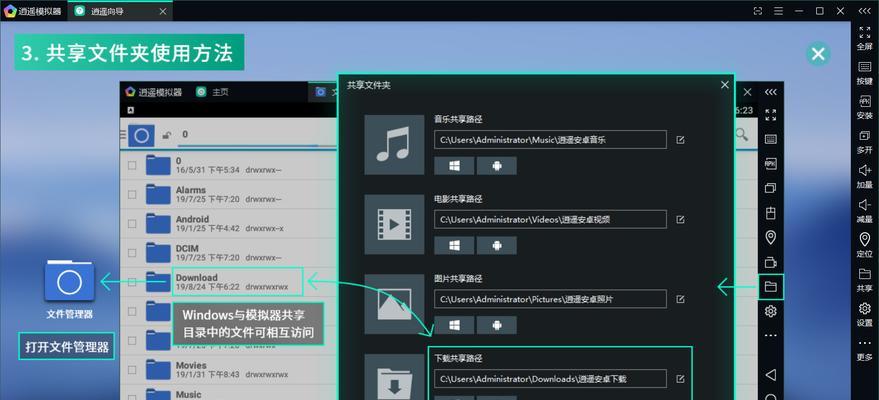The width and height of the screenshot is (879, 400).
Task: Tick the checkbox for folder 0
Action: click(x=132, y=165)
